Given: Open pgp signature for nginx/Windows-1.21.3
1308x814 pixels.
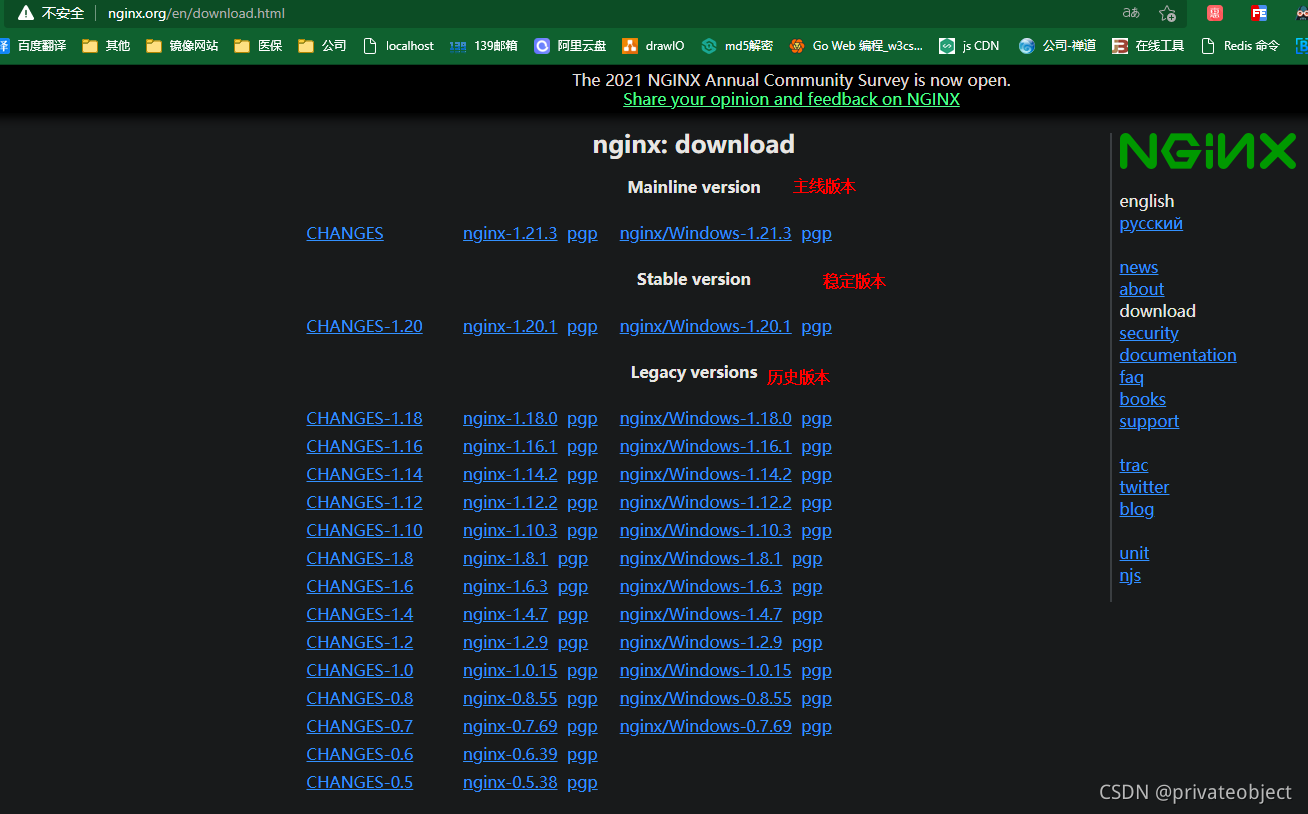Looking at the screenshot, I should click(x=816, y=234).
